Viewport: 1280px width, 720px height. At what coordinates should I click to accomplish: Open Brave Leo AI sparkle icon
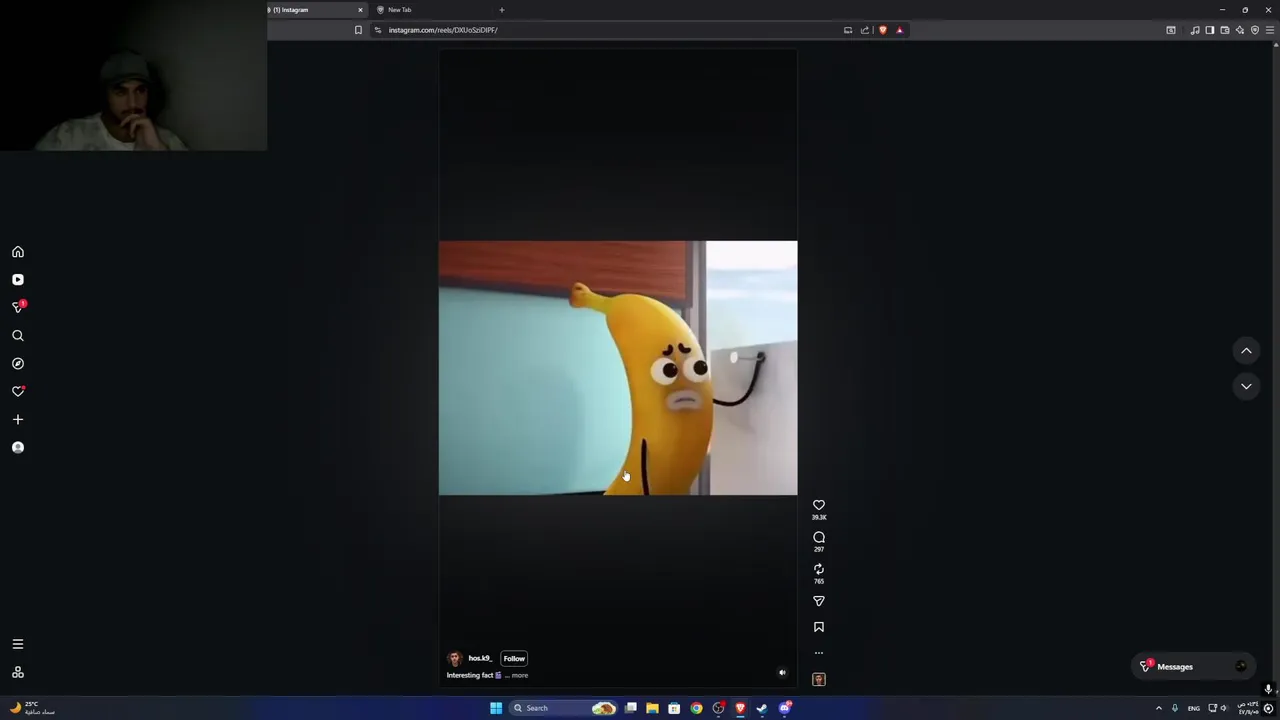(1240, 30)
